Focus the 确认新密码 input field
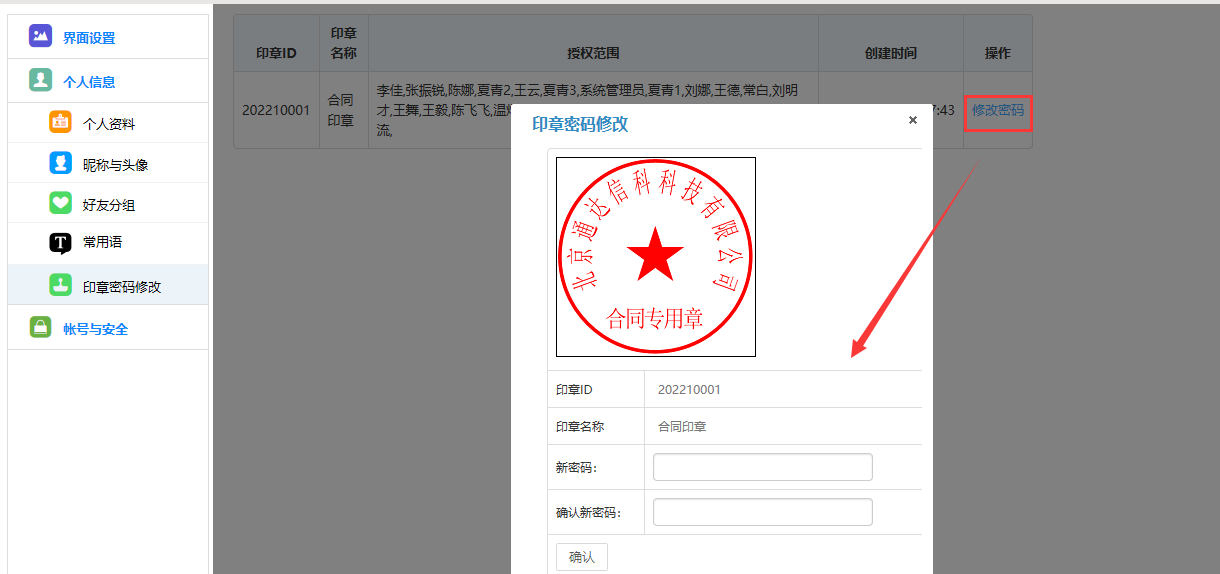The height and width of the screenshot is (574, 1220). (762, 512)
